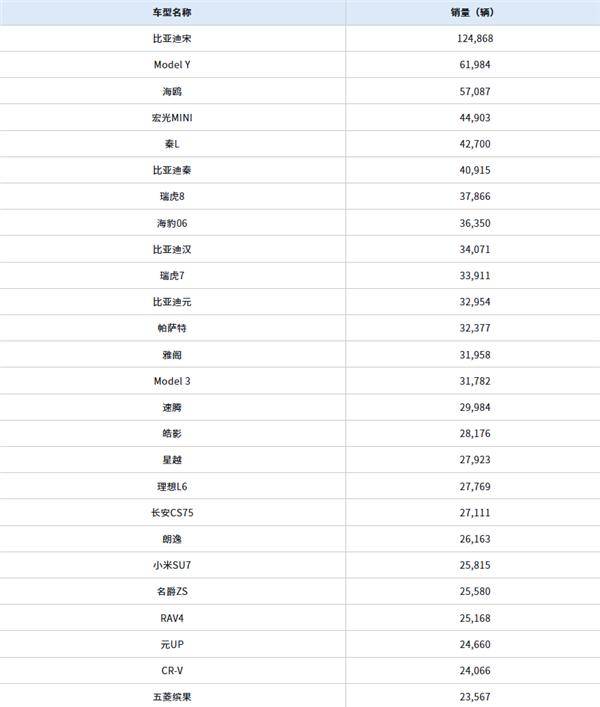The height and width of the screenshot is (707, 600).
Task: Click sales value 34,071 for 比亚迪汉
Action: coord(475,249)
